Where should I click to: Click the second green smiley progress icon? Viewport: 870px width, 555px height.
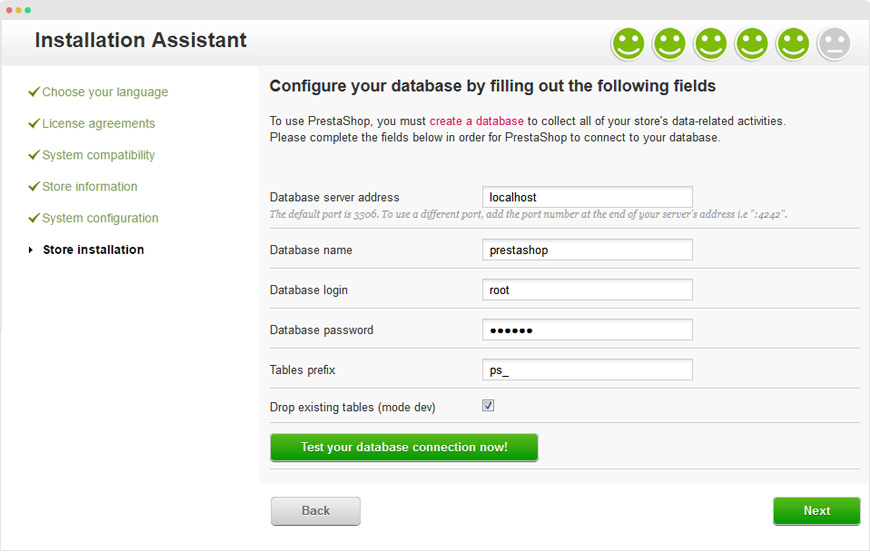click(x=669, y=44)
